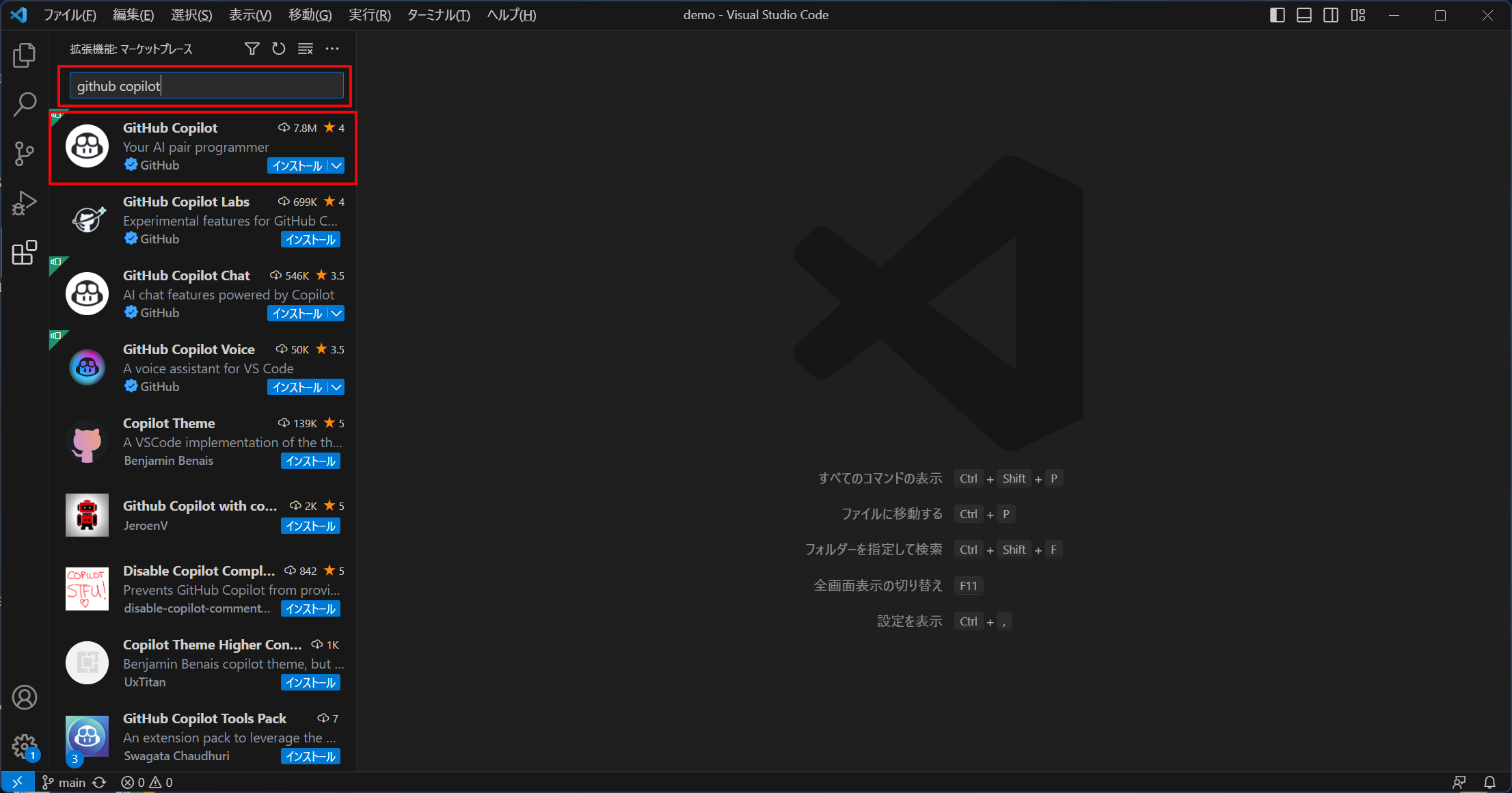Expand the GitHub Copilot install dropdown arrow
The image size is (1512, 793).
coord(336,166)
